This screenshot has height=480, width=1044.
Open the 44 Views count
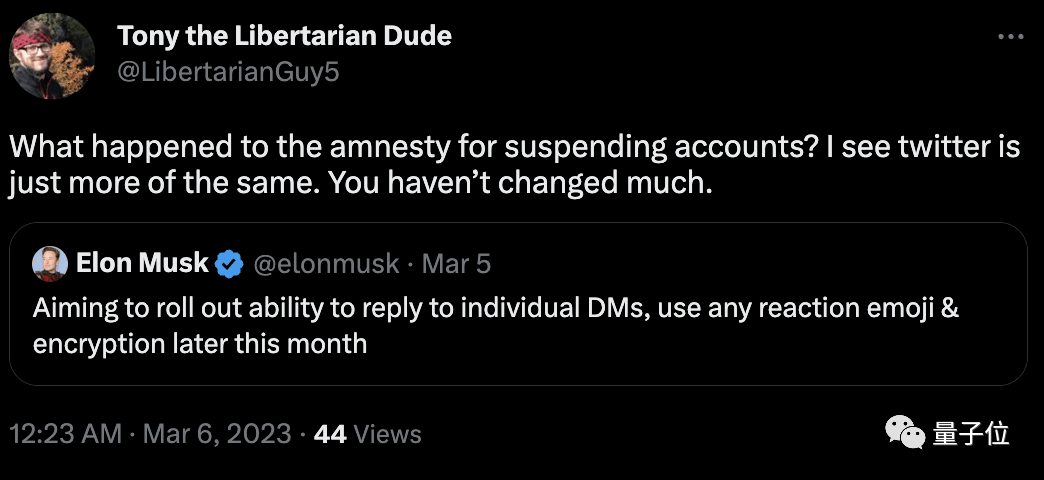click(x=368, y=434)
